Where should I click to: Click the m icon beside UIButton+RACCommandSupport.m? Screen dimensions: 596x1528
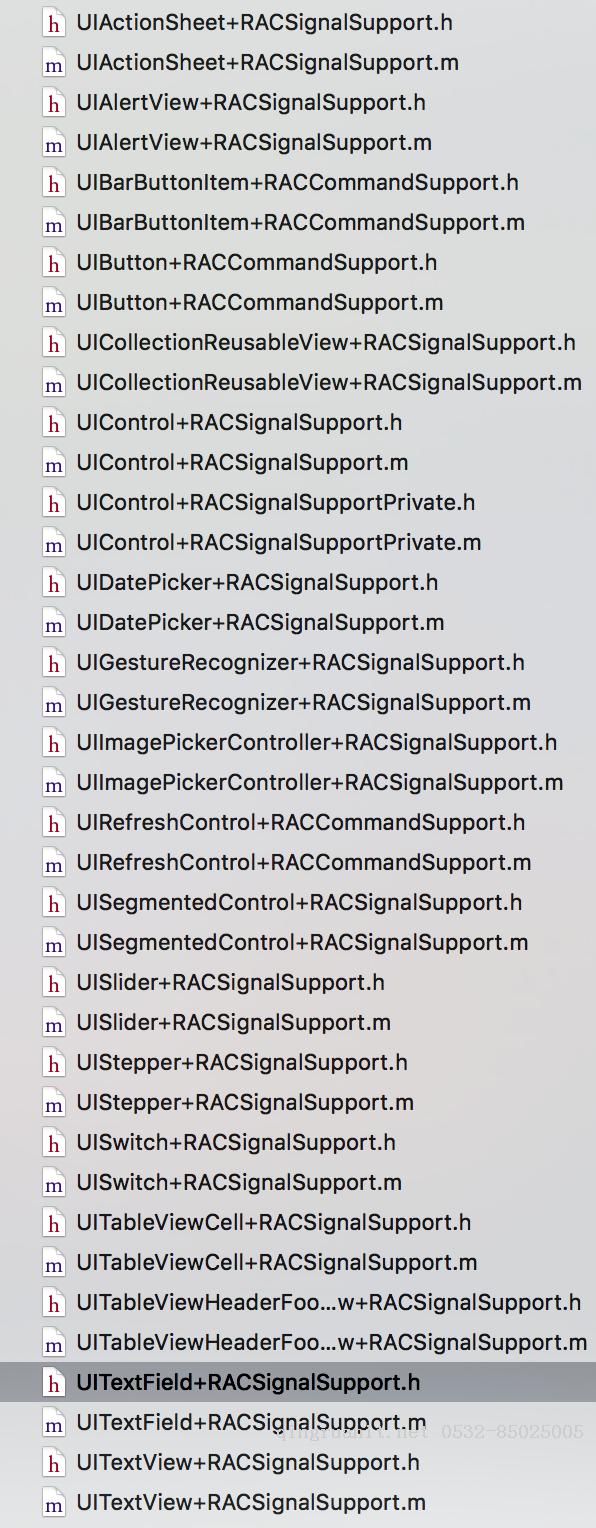pos(53,302)
